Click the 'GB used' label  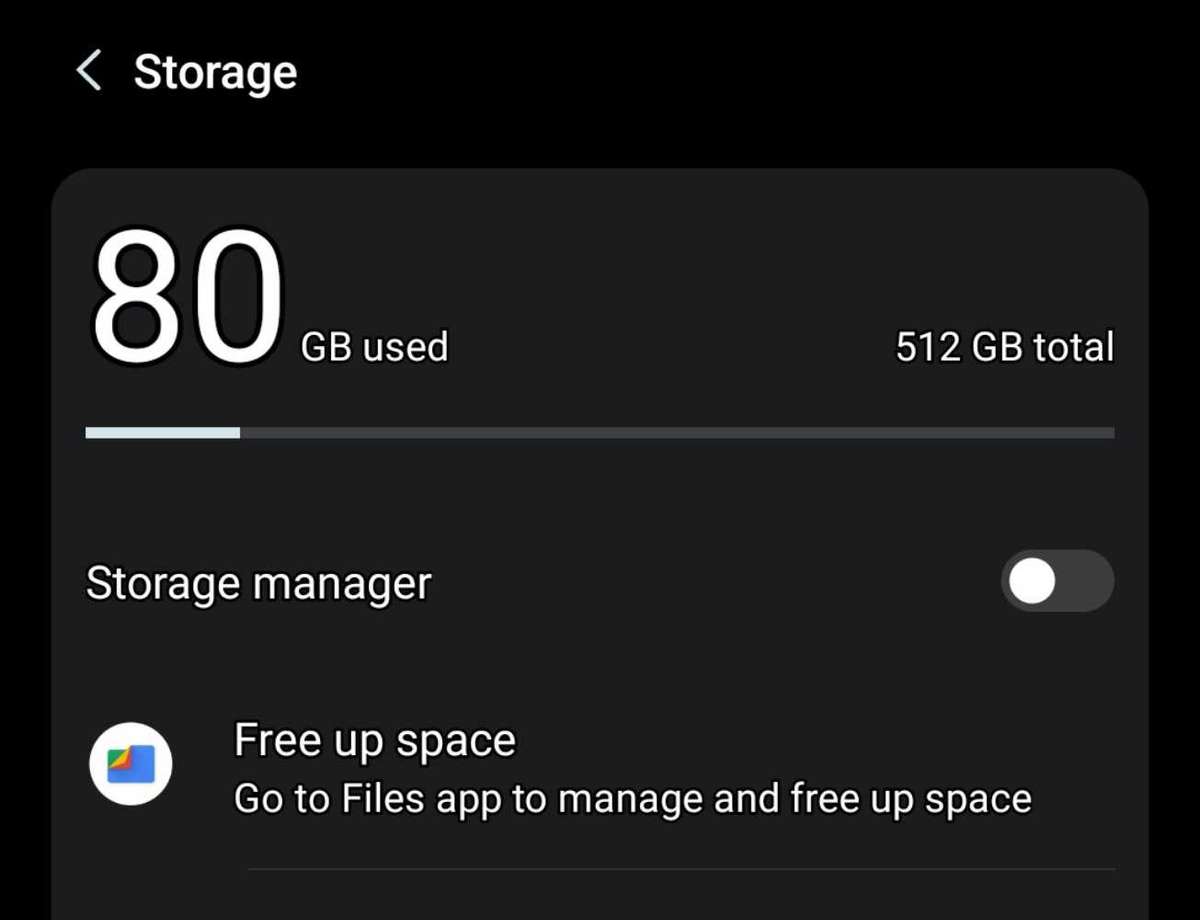[375, 347]
